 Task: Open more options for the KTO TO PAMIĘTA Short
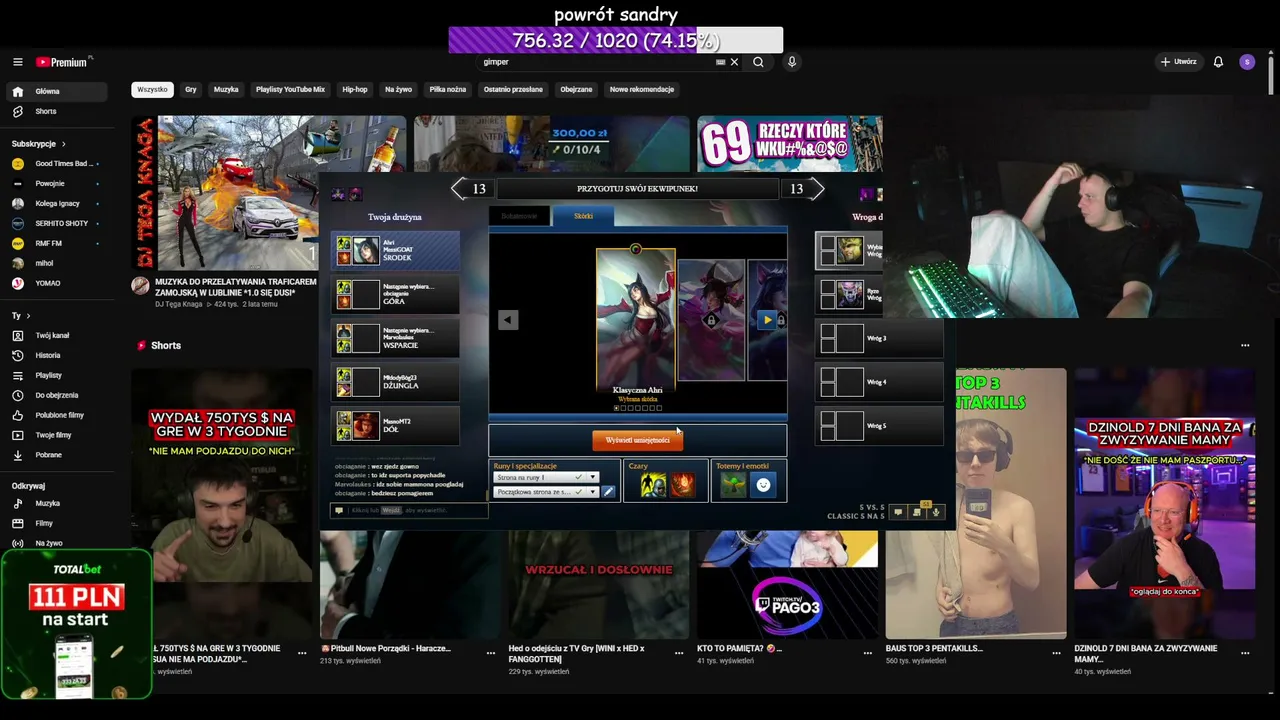point(868,653)
